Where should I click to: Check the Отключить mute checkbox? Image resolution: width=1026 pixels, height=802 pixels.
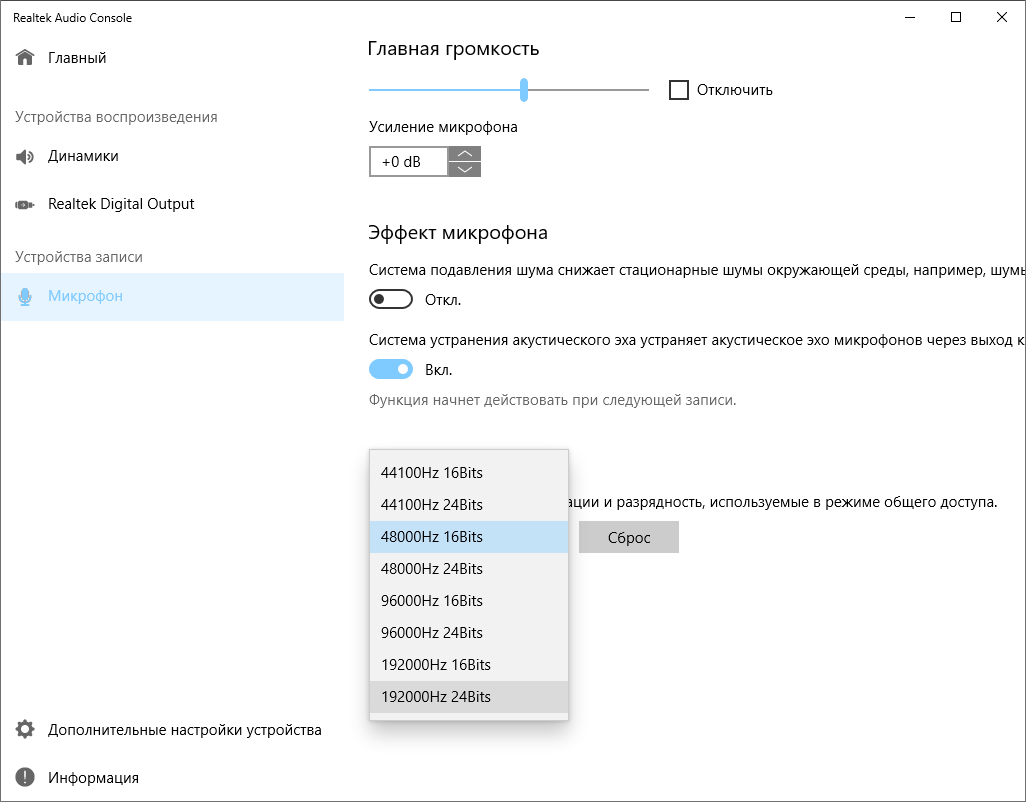[679, 90]
